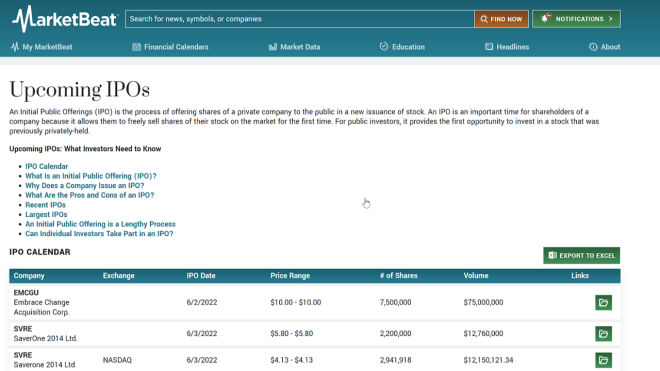Click the Upcoming IPOs page heading
Image resolution: width=660 pixels, height=371 pixels.
[x=80, y=90]
